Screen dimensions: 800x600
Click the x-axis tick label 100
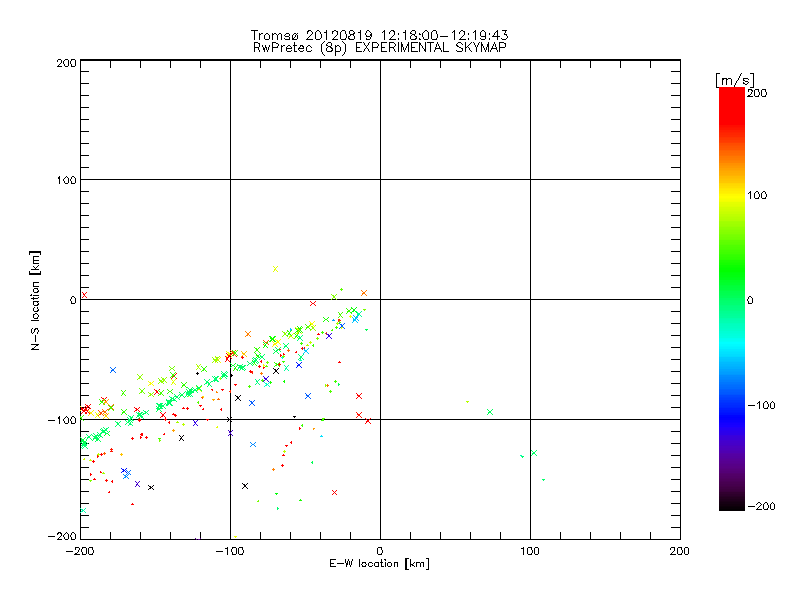click(x=530, y=551)
